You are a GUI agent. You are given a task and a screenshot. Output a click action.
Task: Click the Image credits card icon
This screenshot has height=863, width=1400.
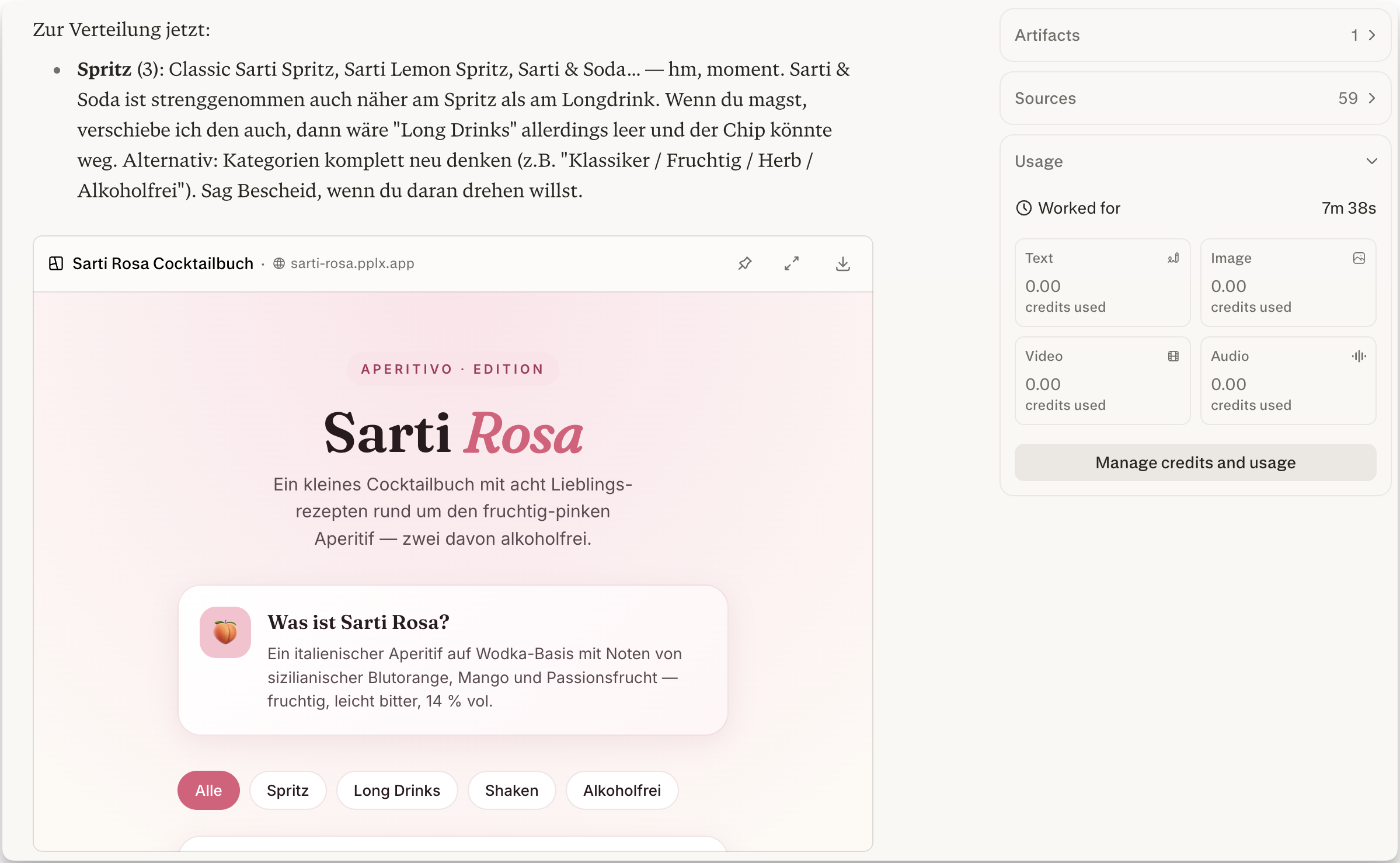pyautogui.click(x=1359, y=258)
